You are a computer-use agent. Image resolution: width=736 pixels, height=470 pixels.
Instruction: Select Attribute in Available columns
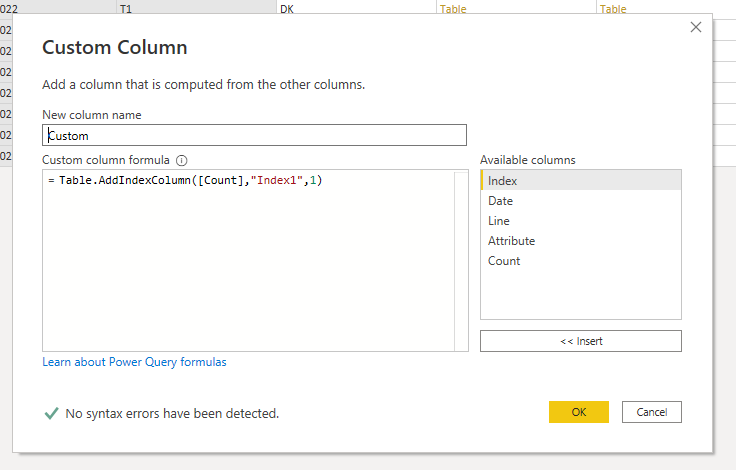point(581,241)
